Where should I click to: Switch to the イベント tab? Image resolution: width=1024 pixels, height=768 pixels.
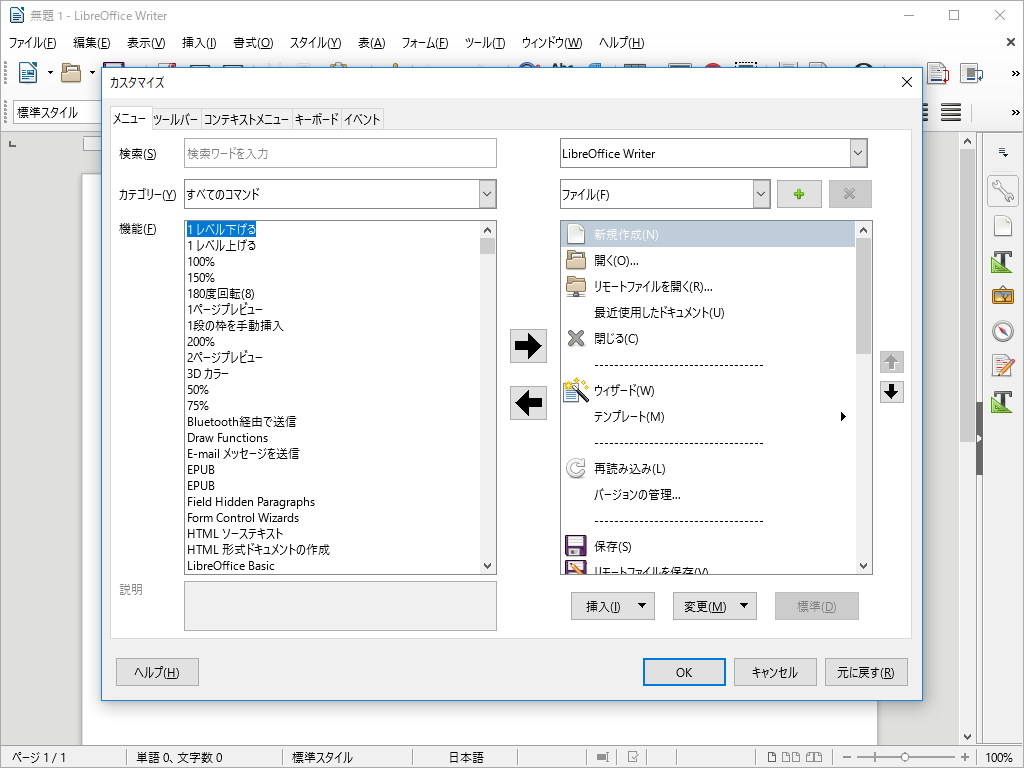pos(362,120)
